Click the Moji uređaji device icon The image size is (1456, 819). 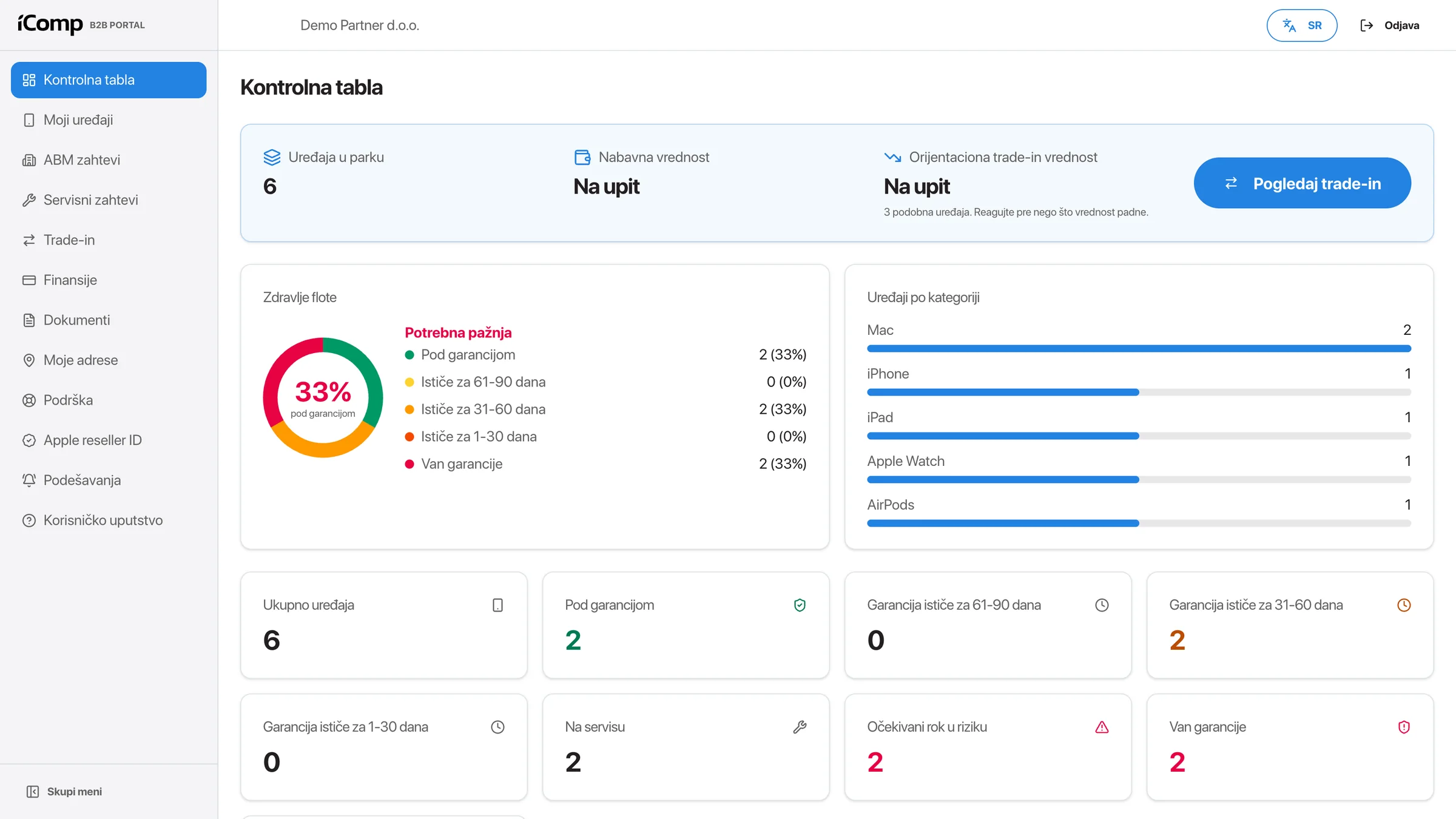point(29,120)
